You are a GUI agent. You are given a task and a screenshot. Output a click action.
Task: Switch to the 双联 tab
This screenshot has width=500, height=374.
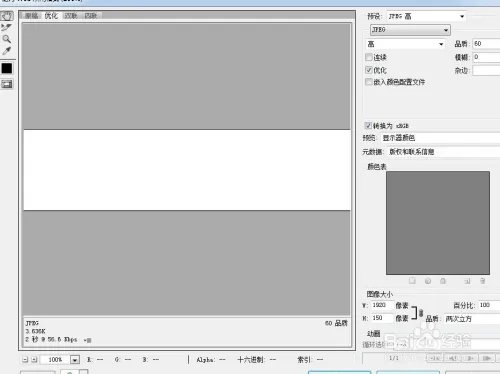click(71, 16)
